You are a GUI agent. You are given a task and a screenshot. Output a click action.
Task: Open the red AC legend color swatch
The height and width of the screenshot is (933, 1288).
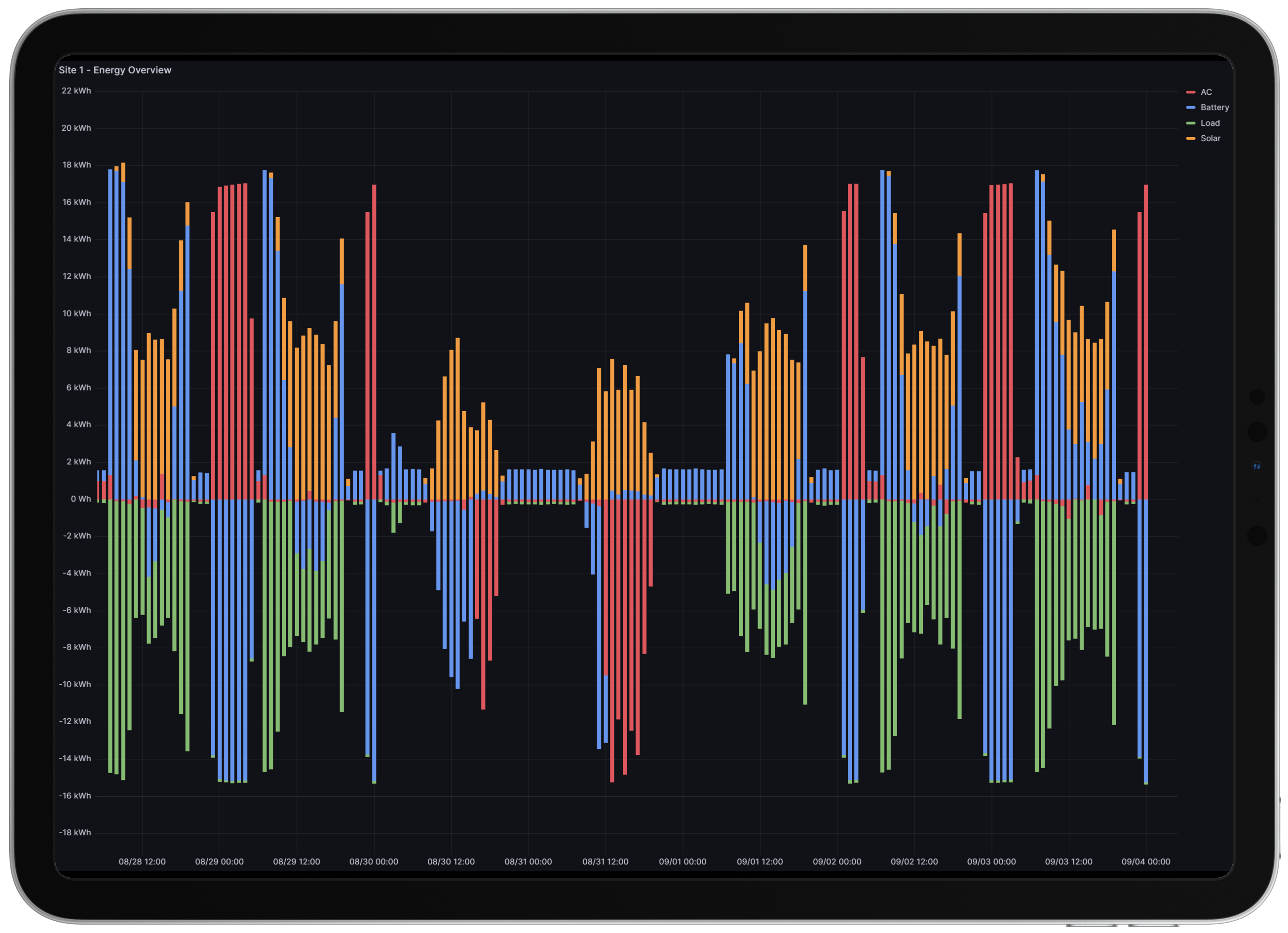point(1191,92)
